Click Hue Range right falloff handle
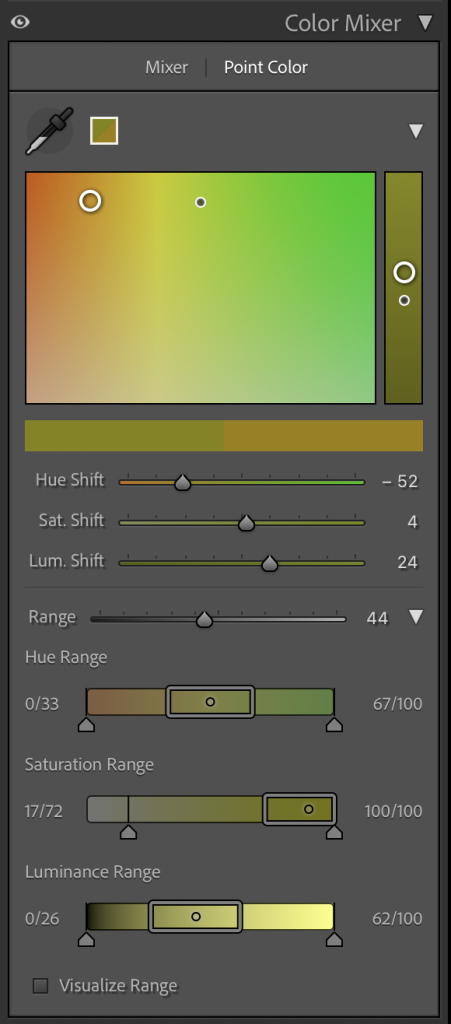This screenshot has height=1024, width=451. tap(334, 724)
